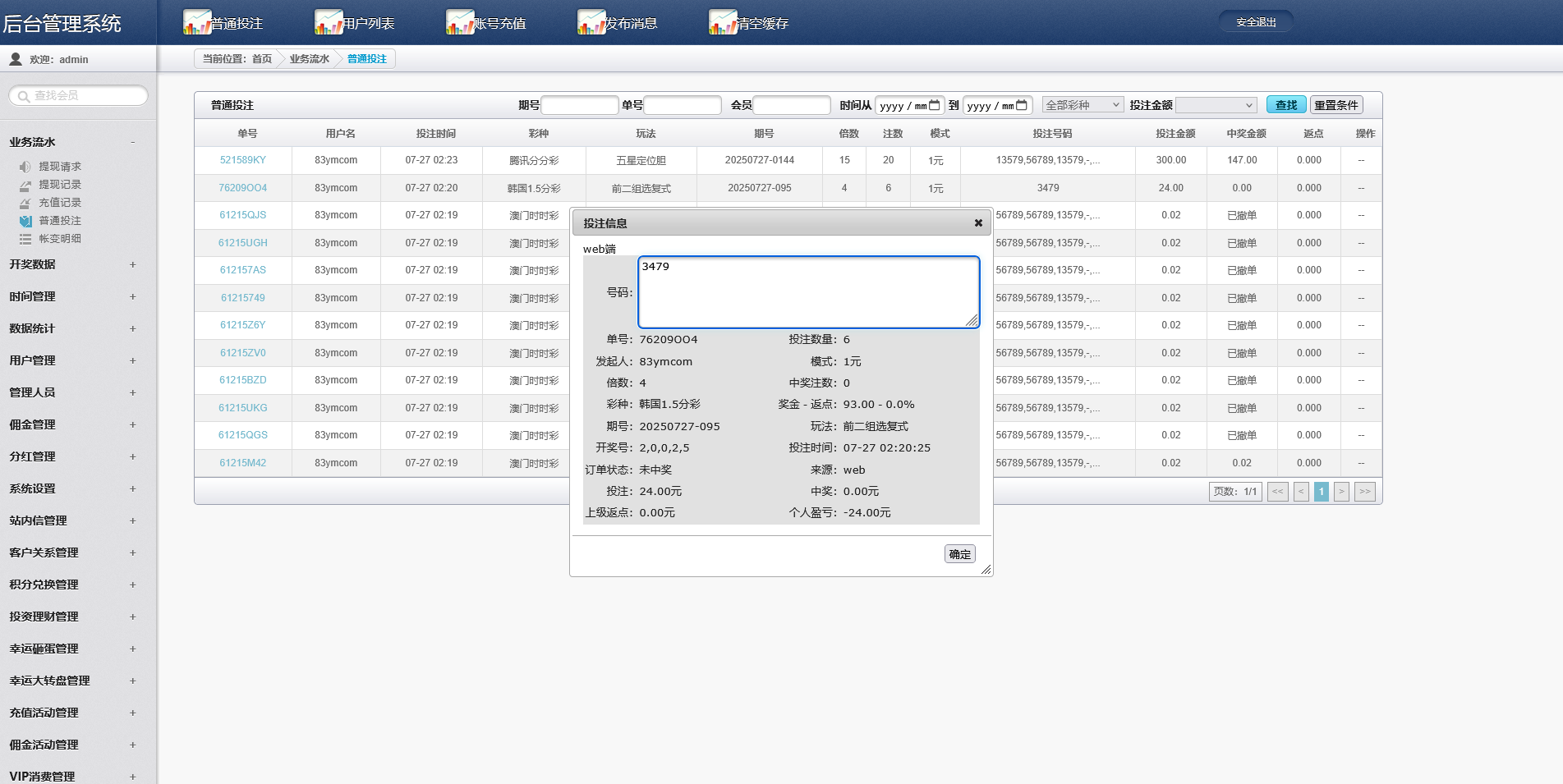Focus the 单号 filter input
This screenshot has width=1563, height=784.
point(683,105)
